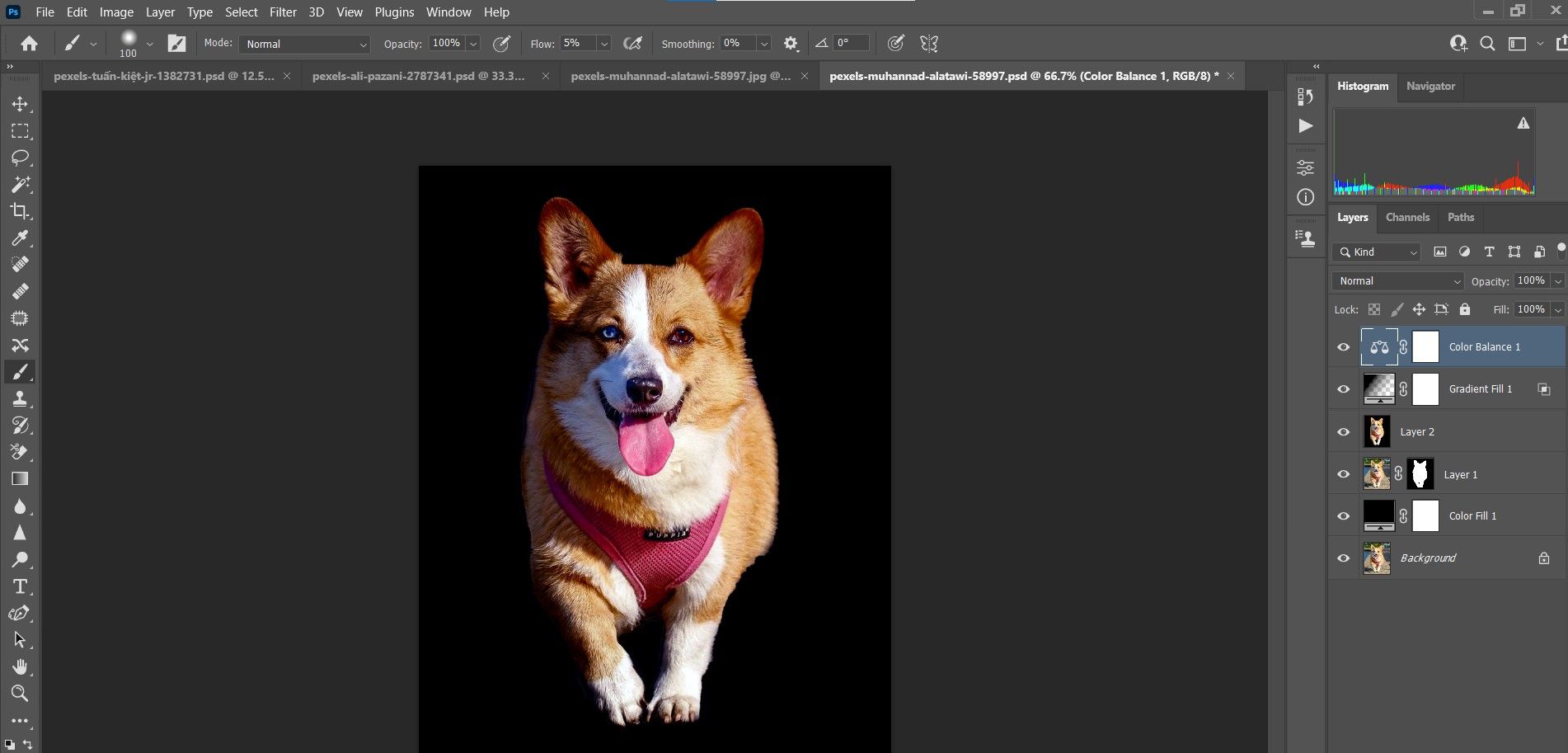
Task: Open the Kind layer filter dropdown
Action: [1378, 252]
